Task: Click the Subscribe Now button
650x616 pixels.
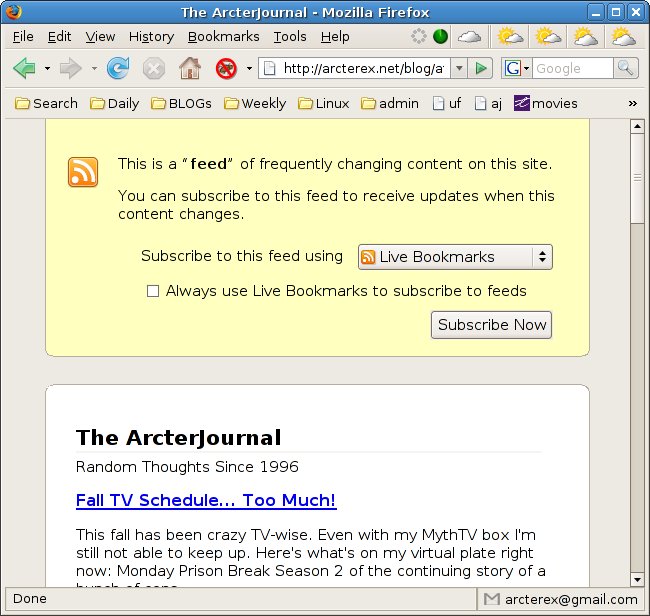Action: [x=491, y=325]
